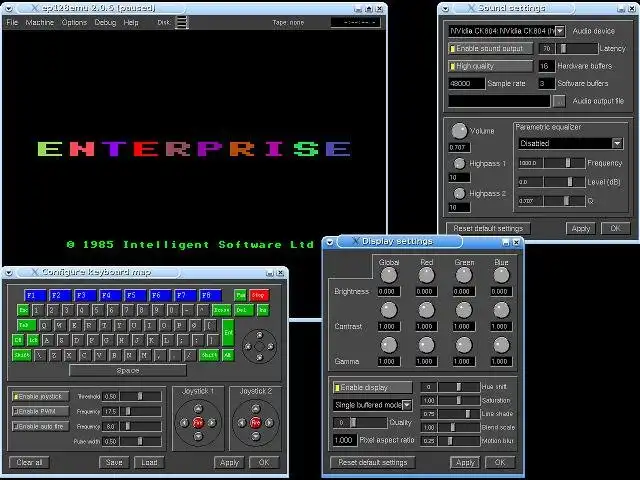The height and width of the screenshot is (480, 640).
Task: Open the Single buffered mode dropdown
Action: tap(407, 405)
